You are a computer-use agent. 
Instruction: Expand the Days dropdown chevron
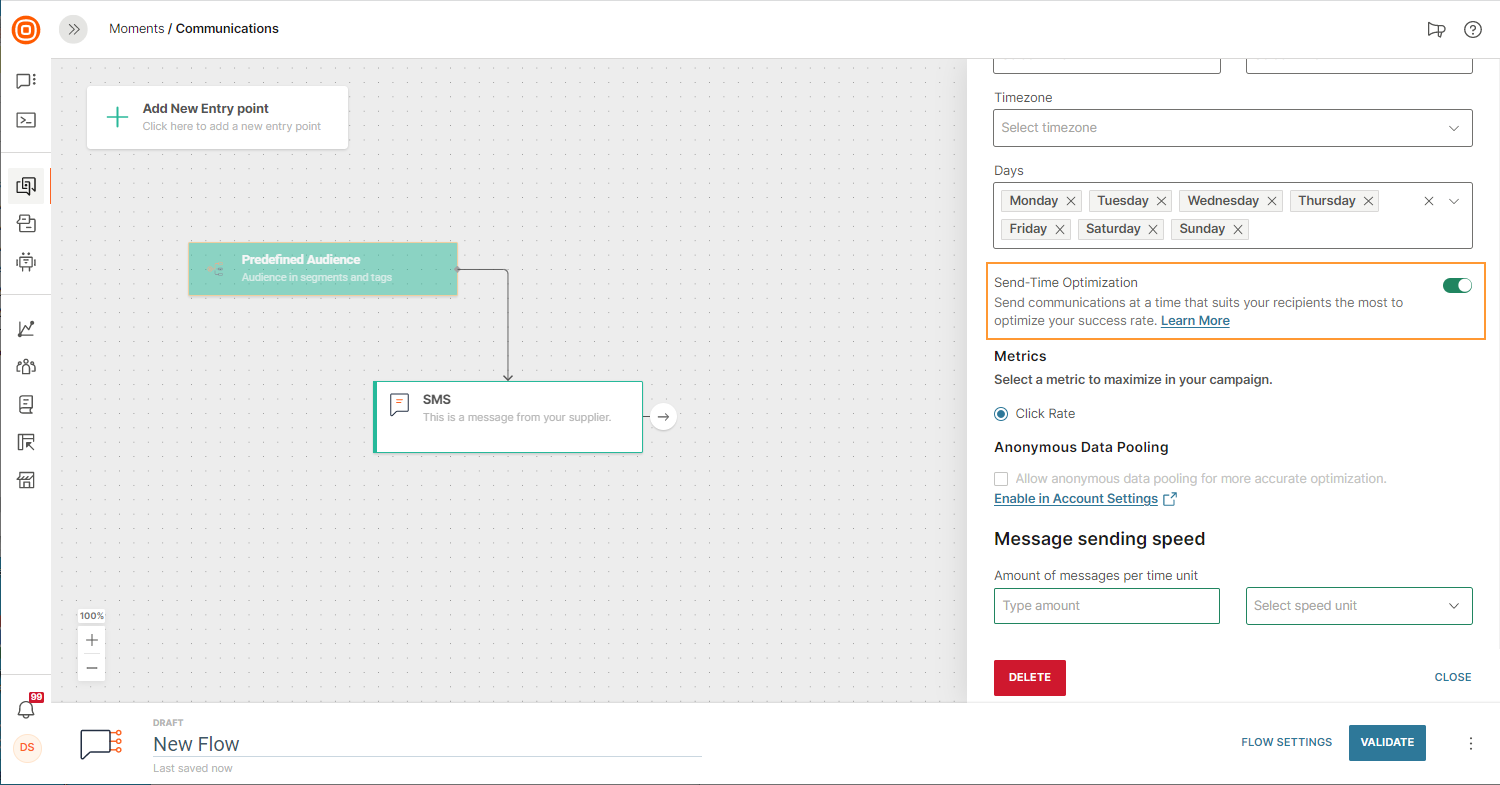point(1454,201)
